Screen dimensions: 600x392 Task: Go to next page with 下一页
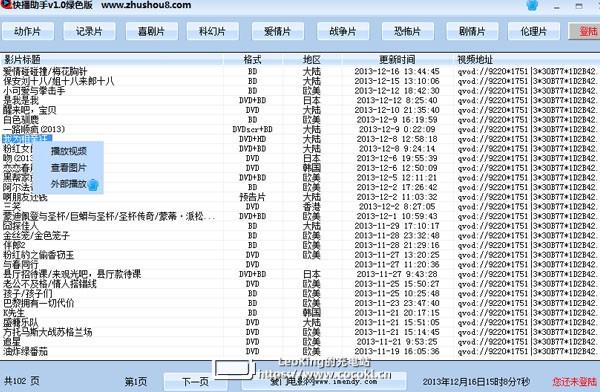pyautogui.click(x=195, y=382)
